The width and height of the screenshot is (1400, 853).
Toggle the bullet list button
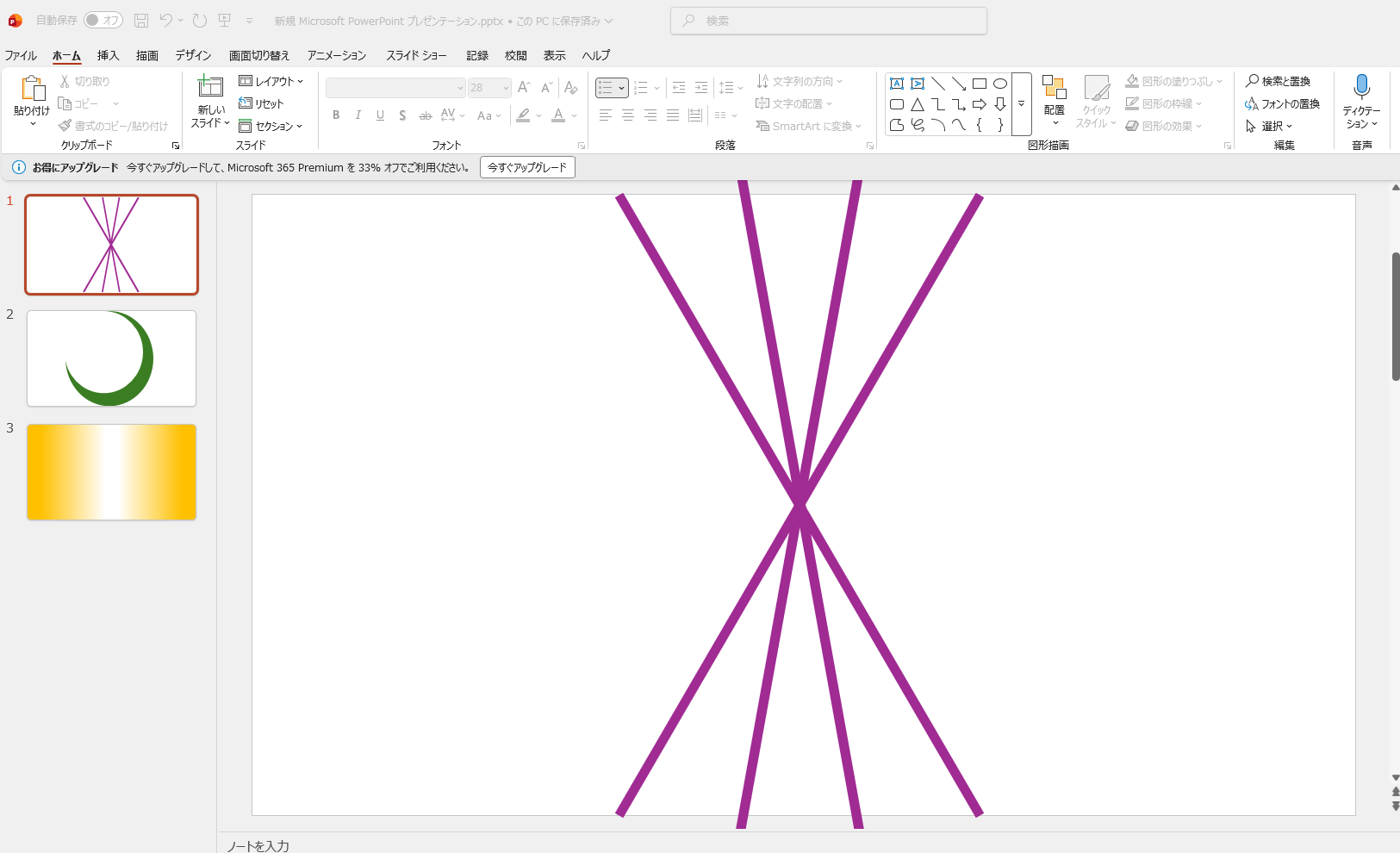606,88
